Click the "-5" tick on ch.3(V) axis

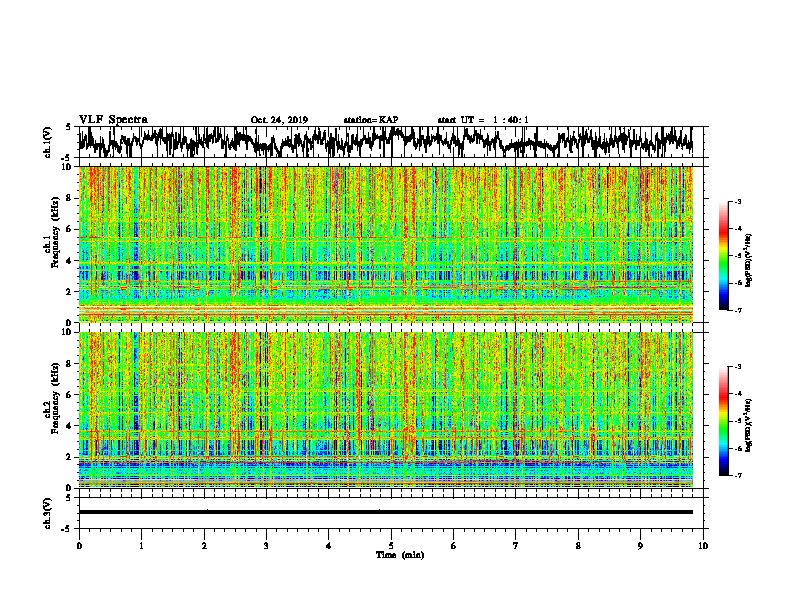click(66, 529)
